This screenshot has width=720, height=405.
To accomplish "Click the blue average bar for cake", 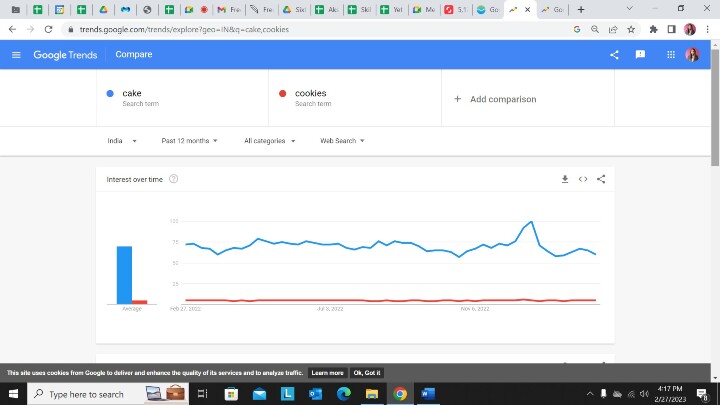I will (x=124, y=275).
